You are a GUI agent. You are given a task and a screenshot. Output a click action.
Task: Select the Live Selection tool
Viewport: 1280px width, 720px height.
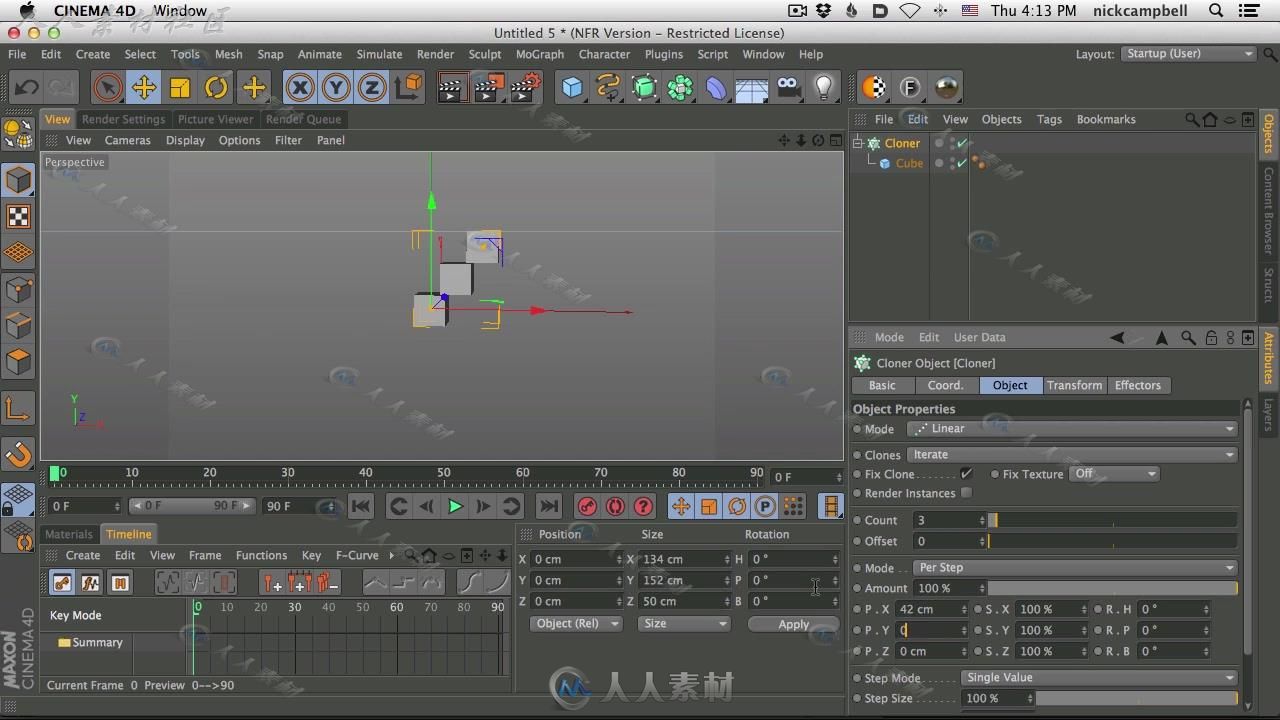click(x=108, y=88)
